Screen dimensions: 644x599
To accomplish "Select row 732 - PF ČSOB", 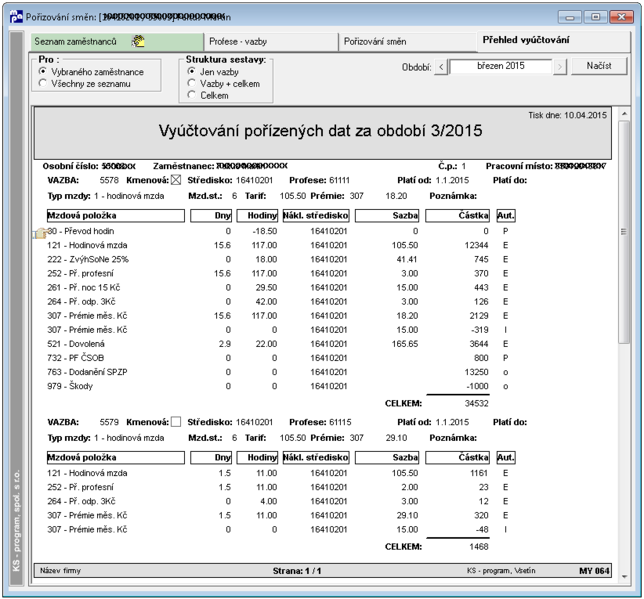I will point(278,358).
